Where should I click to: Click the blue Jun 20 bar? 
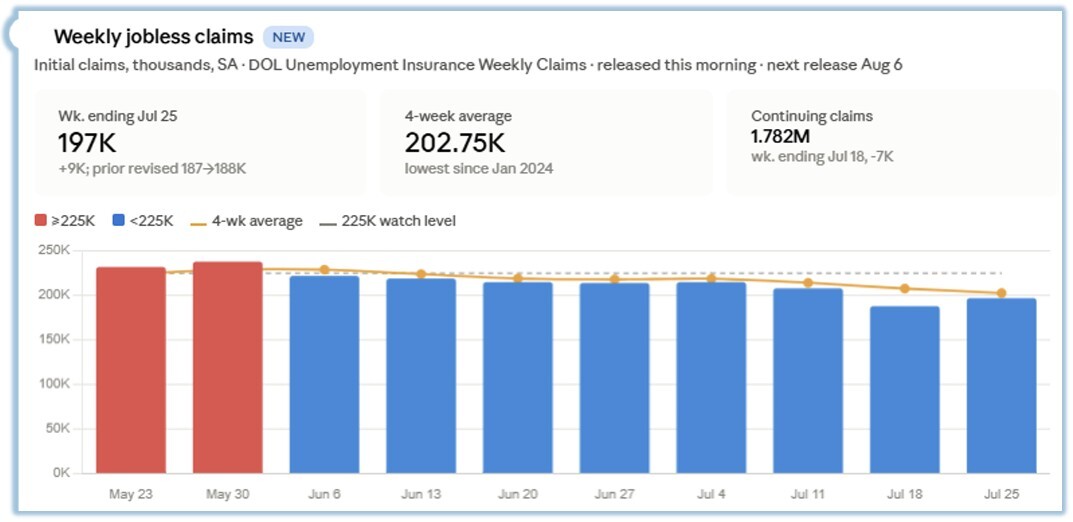[518, 378]
